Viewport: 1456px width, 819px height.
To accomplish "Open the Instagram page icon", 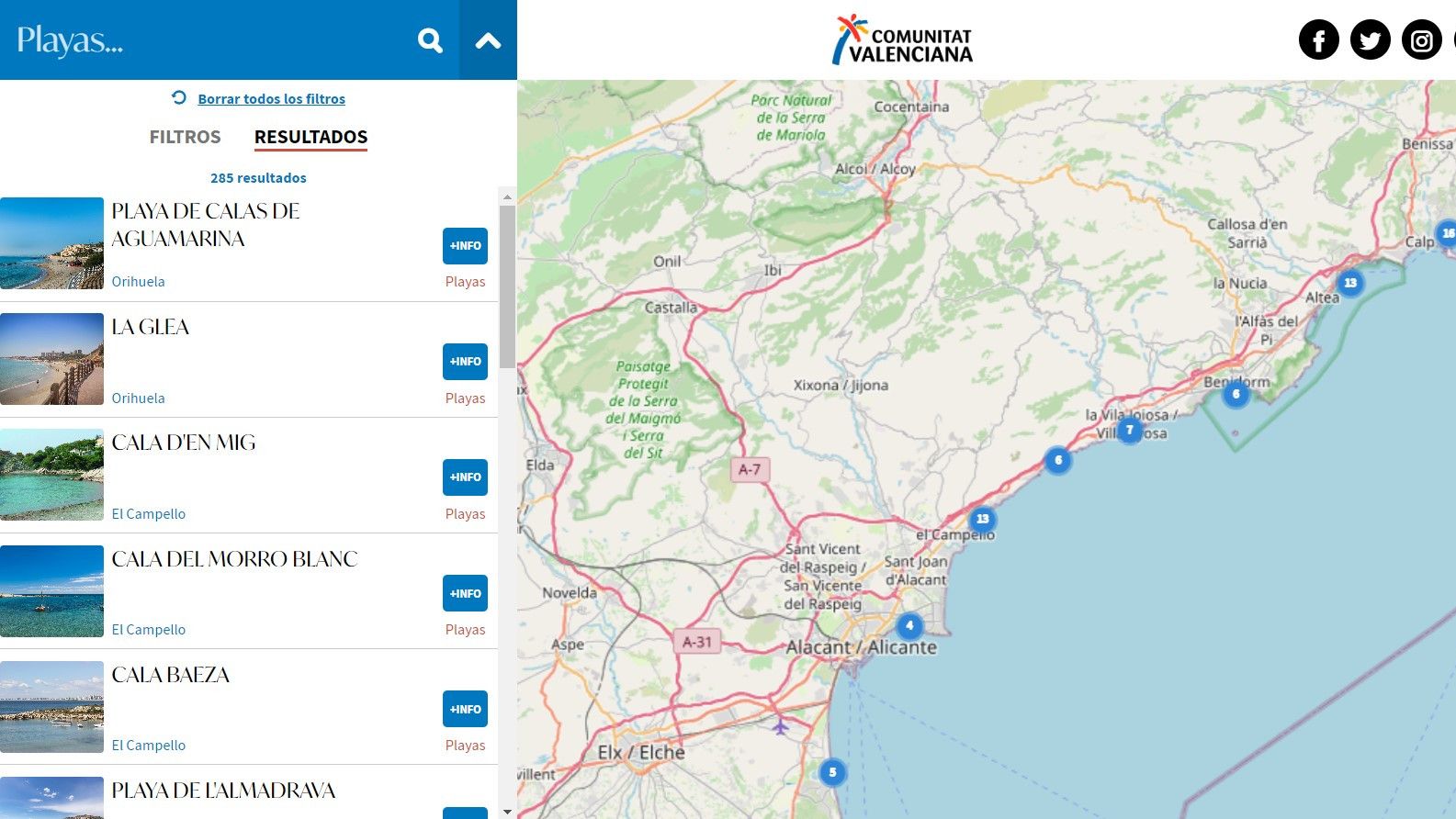I will point(1421,40).
